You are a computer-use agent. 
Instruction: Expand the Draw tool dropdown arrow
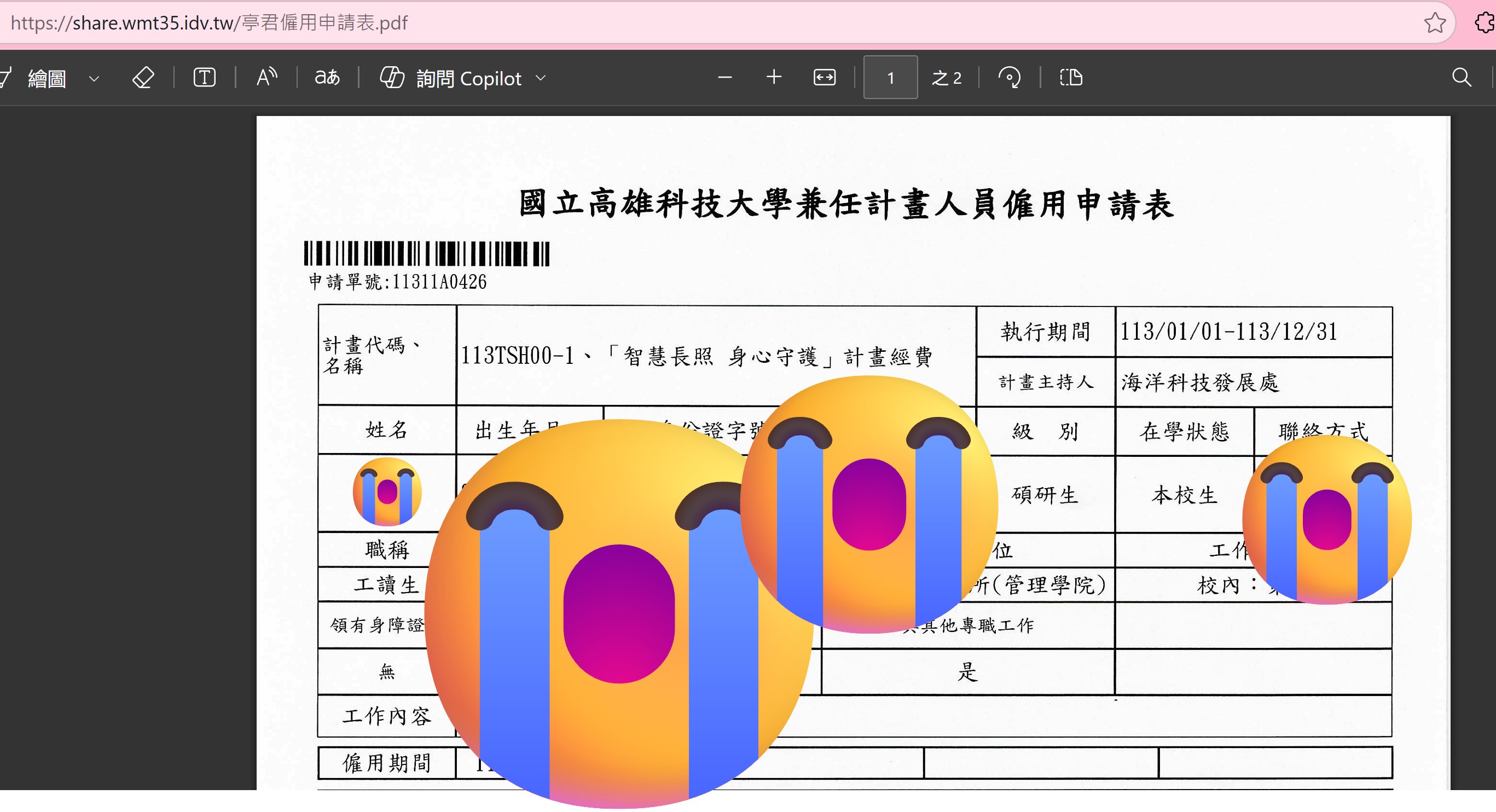click(94, 78)
